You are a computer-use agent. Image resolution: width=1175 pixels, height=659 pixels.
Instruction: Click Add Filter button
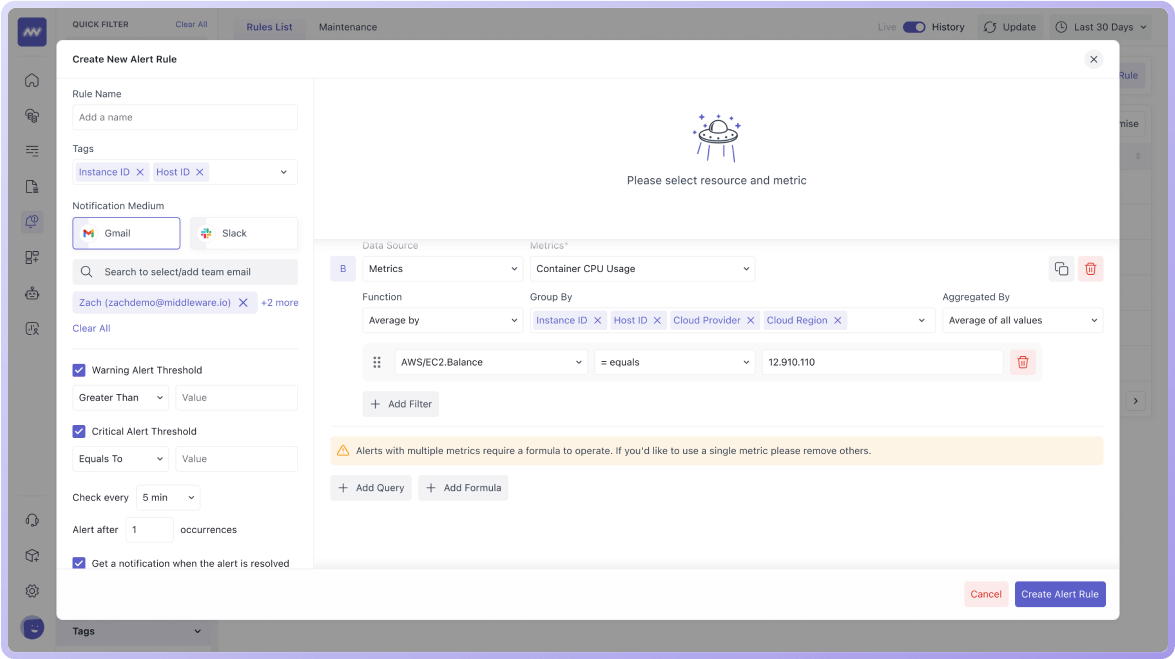401,404
